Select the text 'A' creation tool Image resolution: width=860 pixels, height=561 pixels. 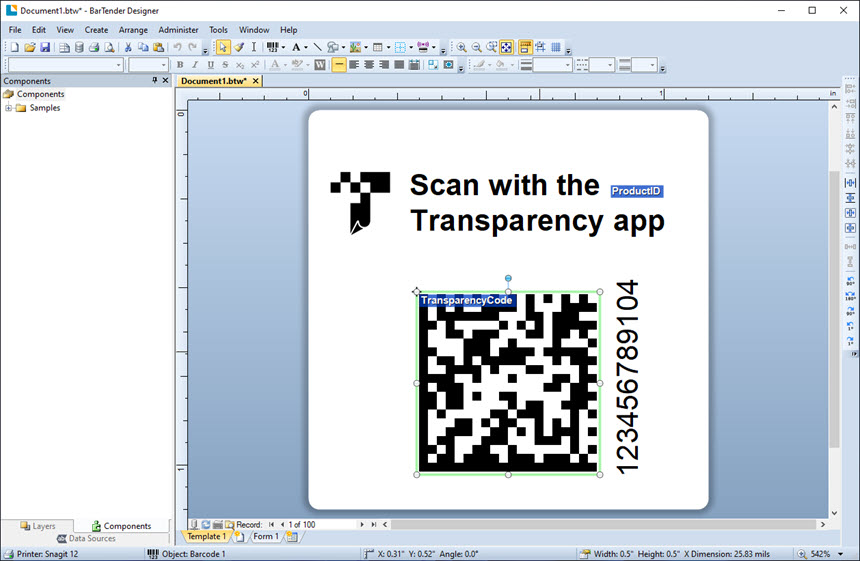[296, 48]
